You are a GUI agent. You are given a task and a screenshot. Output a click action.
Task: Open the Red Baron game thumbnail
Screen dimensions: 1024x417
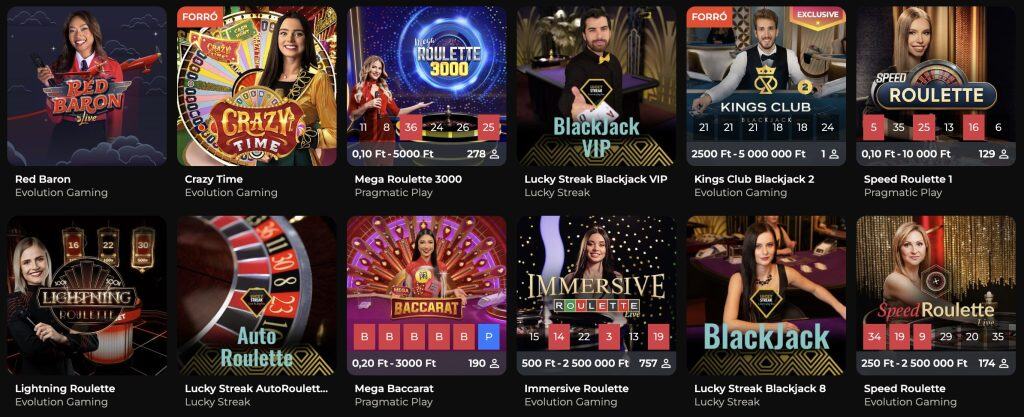(87, 86)
